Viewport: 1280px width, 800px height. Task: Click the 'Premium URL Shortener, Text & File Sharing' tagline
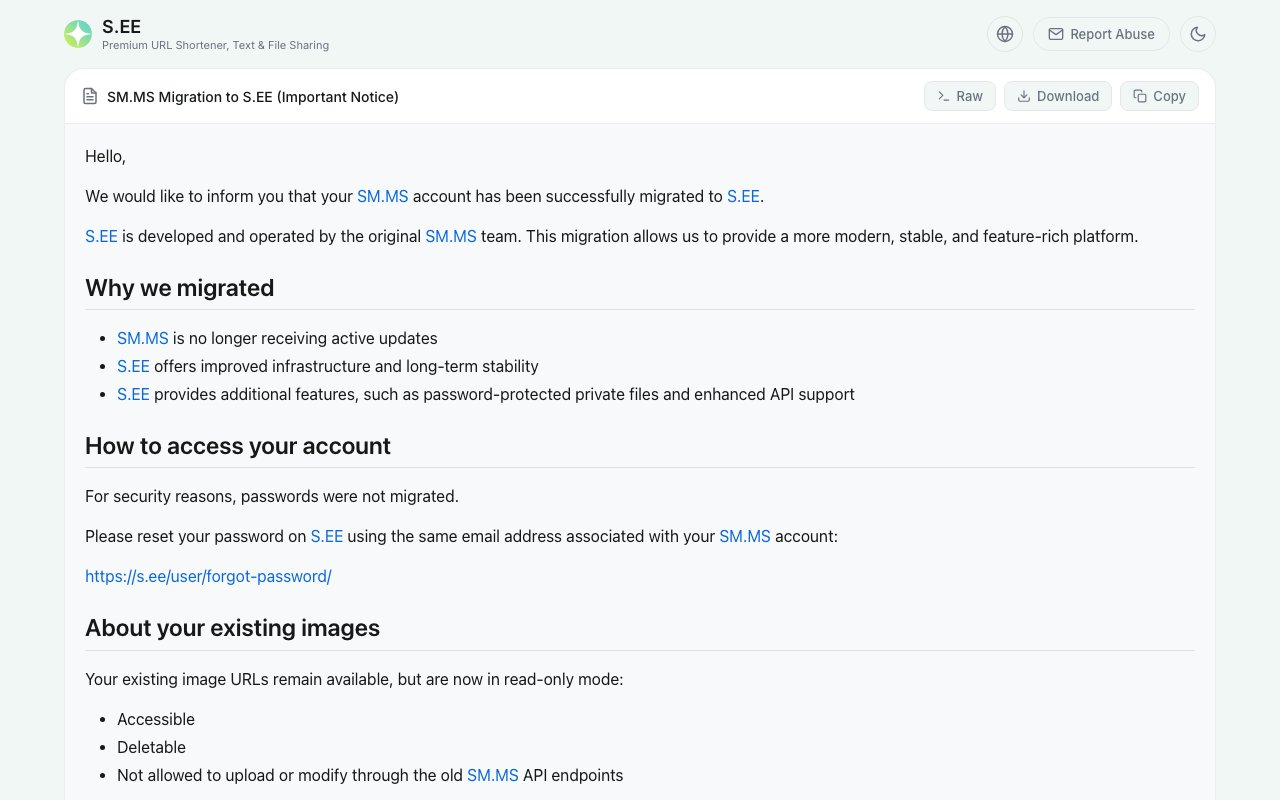[216, 45]
